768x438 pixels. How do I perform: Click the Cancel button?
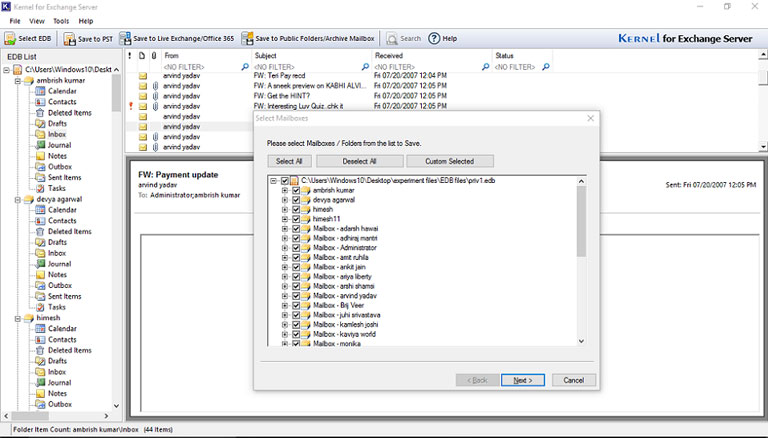point(574,380)
